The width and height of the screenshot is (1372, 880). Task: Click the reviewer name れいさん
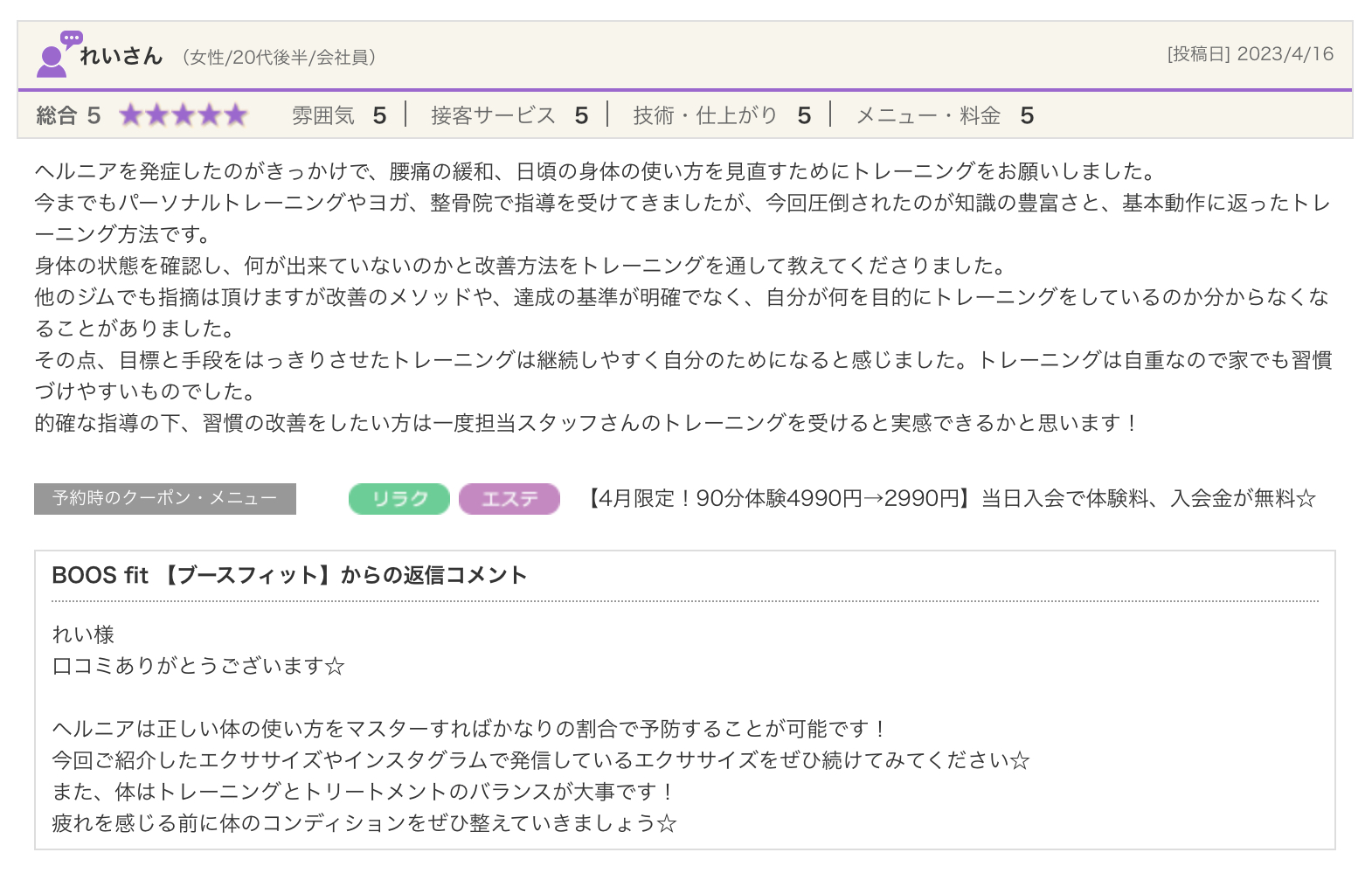(x=121, y=57)
